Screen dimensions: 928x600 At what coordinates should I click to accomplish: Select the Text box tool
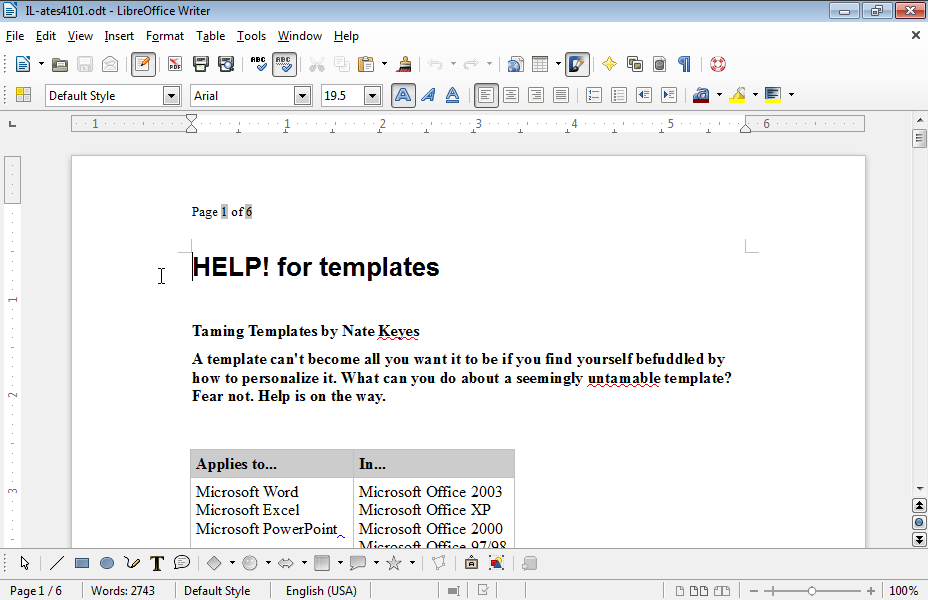pyautogui.click(x=157, y=563)
